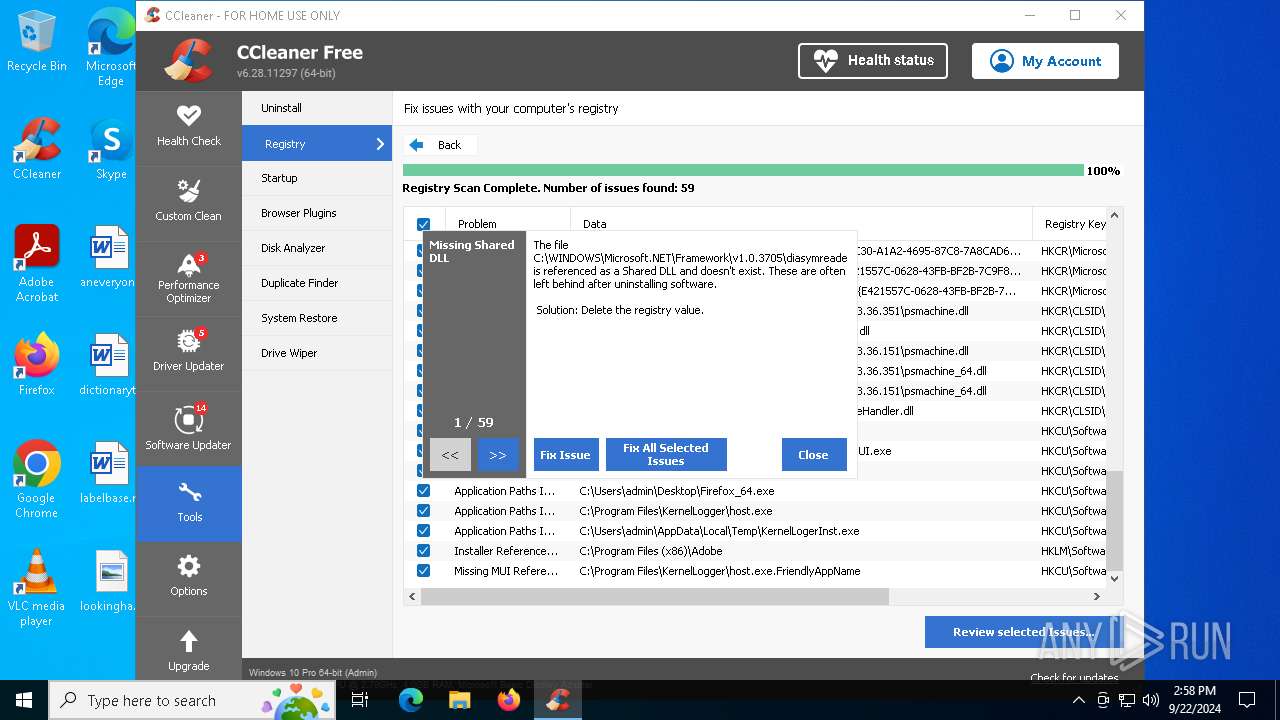
Task: Open Task View on taskbar
Action: 361,700
